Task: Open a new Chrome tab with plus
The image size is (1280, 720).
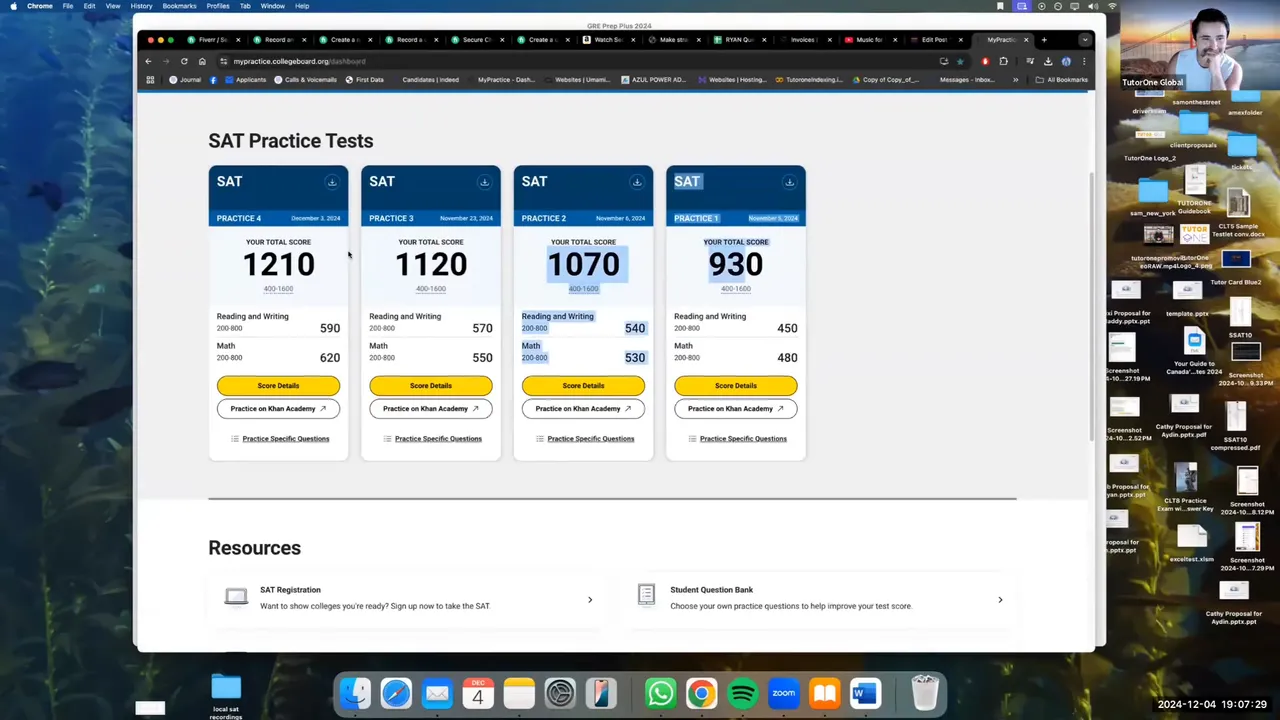Action: pyautogui.click(x=1044, y=40)
